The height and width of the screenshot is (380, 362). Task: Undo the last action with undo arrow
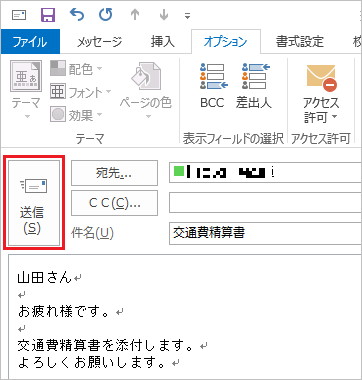click(x=77, y=15)
